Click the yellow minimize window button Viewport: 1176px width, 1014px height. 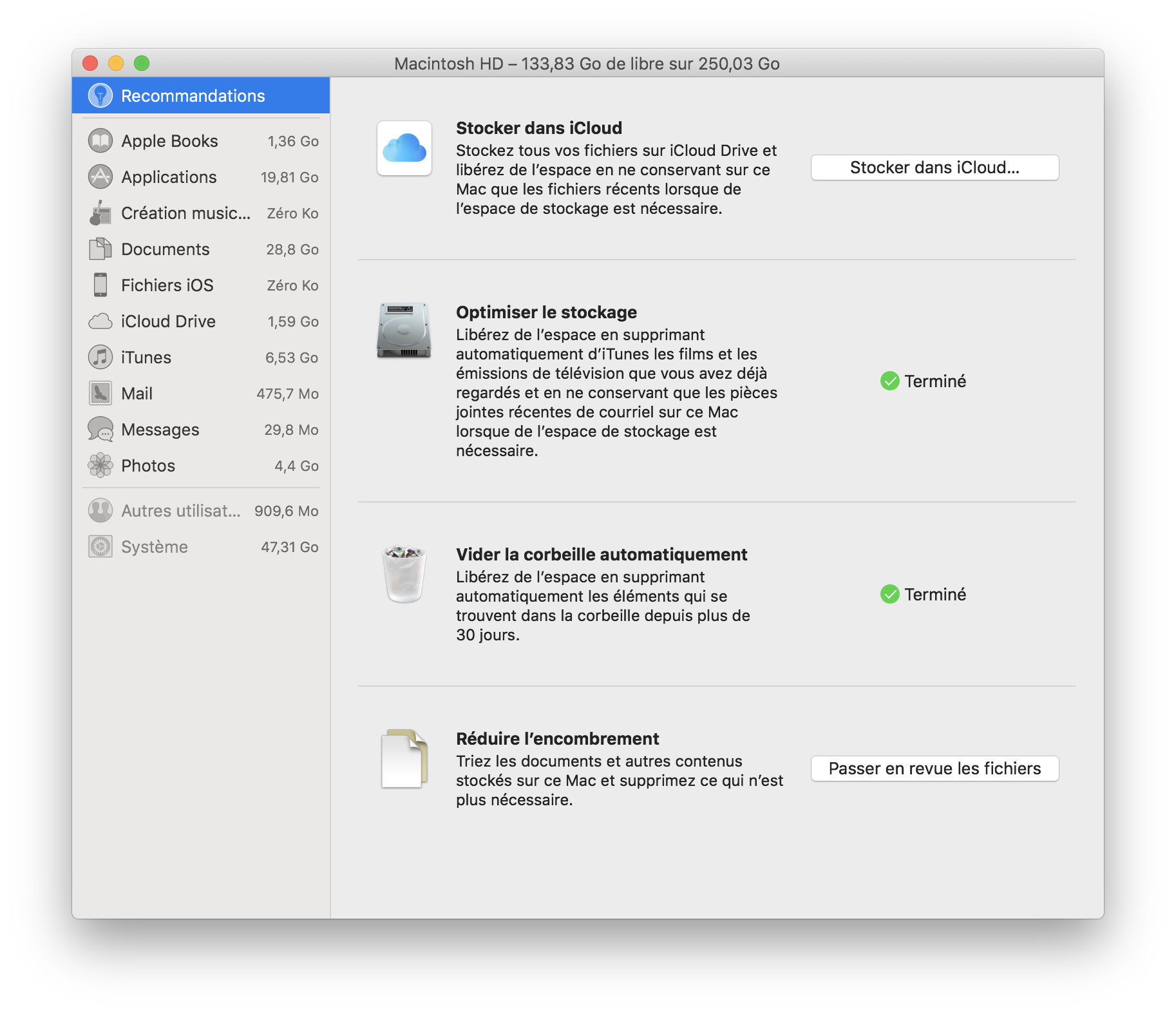point(116,63)
